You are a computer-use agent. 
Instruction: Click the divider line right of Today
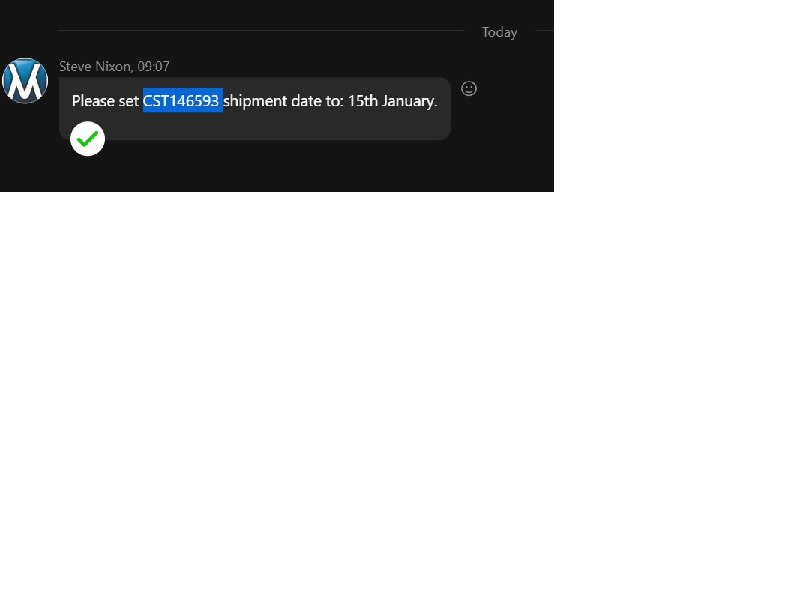point(544,30)
